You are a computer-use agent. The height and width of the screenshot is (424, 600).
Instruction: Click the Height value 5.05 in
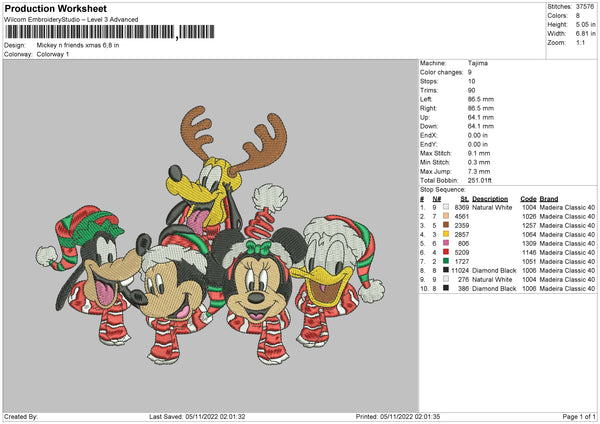pos(585,24)
